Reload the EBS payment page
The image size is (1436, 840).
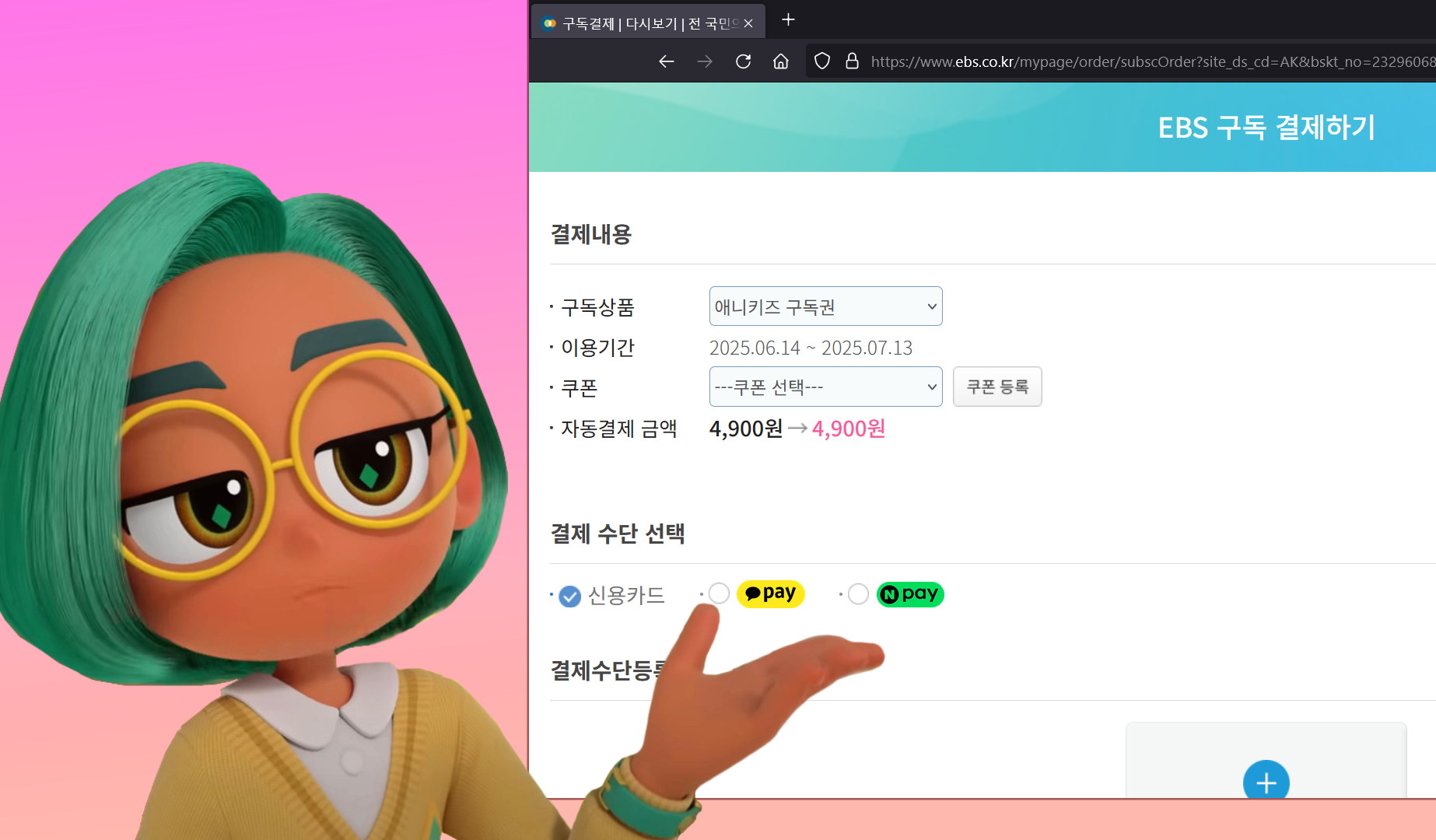(743, 61)
